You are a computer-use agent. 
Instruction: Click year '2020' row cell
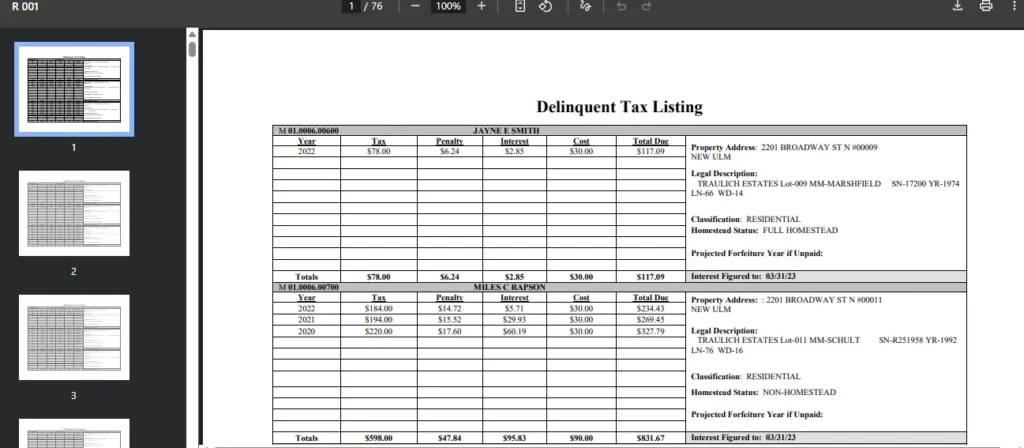(306, 332)
